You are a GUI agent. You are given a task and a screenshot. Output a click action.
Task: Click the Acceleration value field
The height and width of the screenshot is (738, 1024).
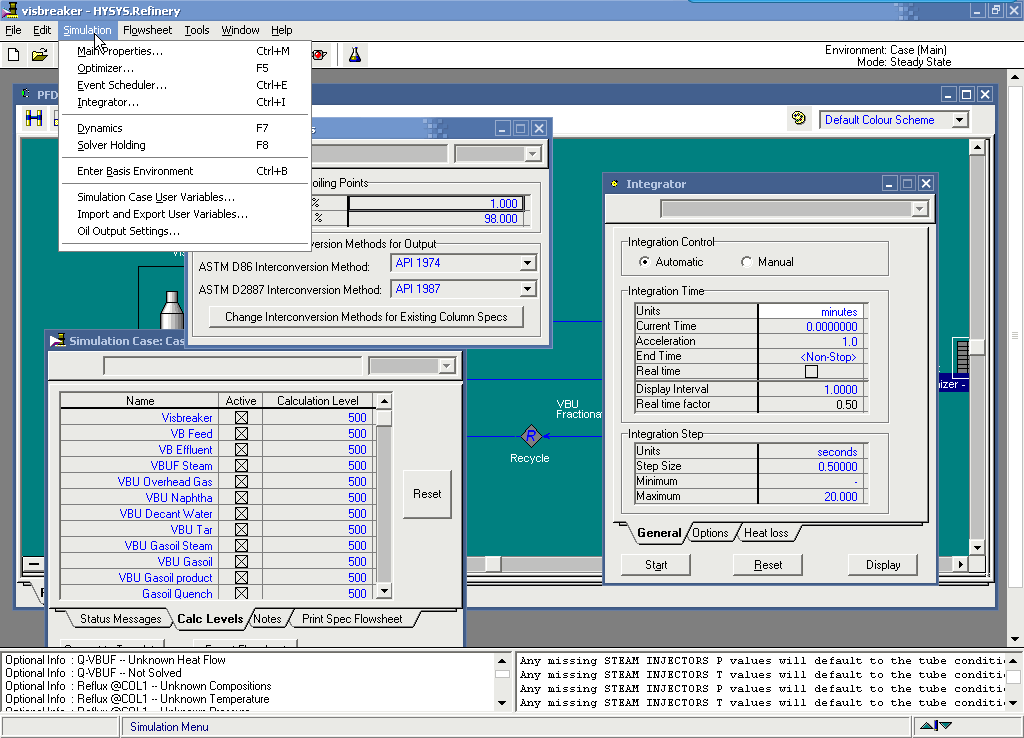click(x=812, y=342)
